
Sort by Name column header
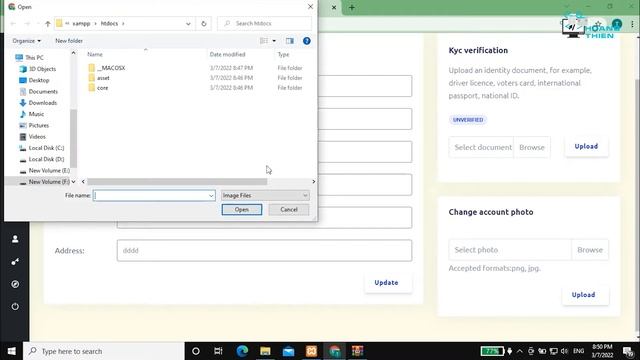(x=95, y=54)
